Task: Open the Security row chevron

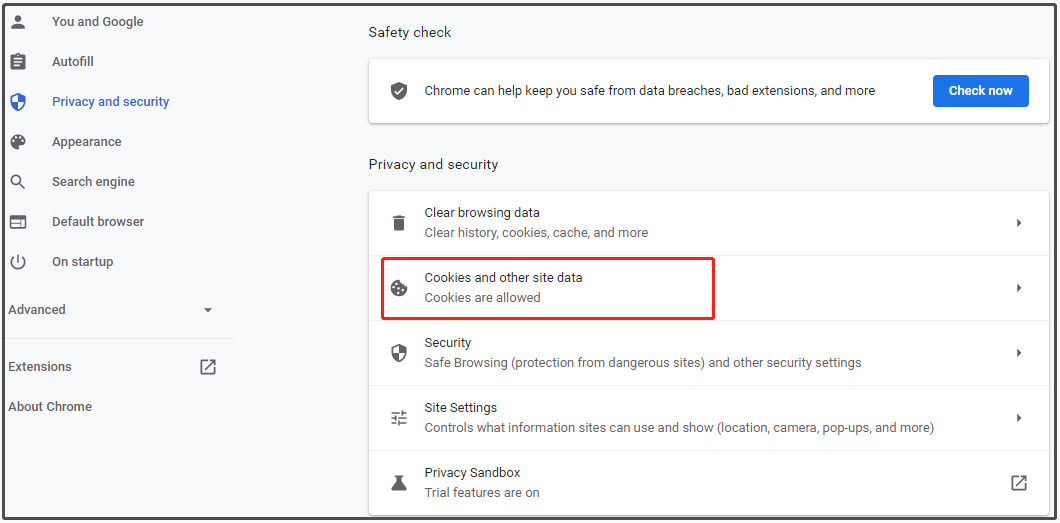Action: click(1019, 353)
